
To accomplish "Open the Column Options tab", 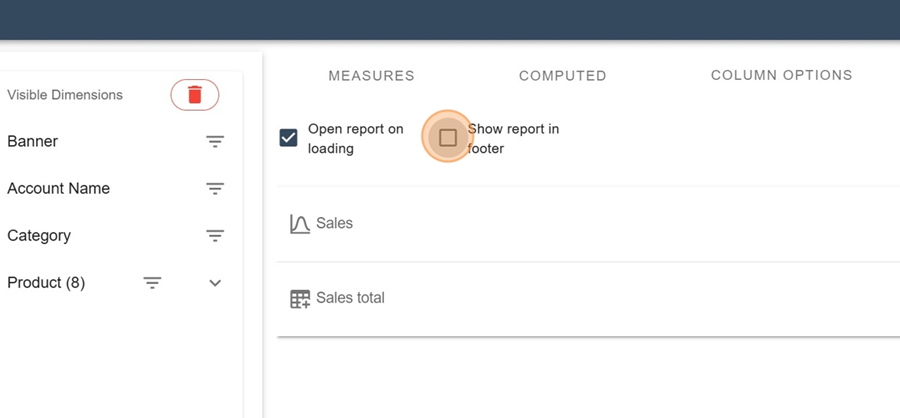I will 781,75.
